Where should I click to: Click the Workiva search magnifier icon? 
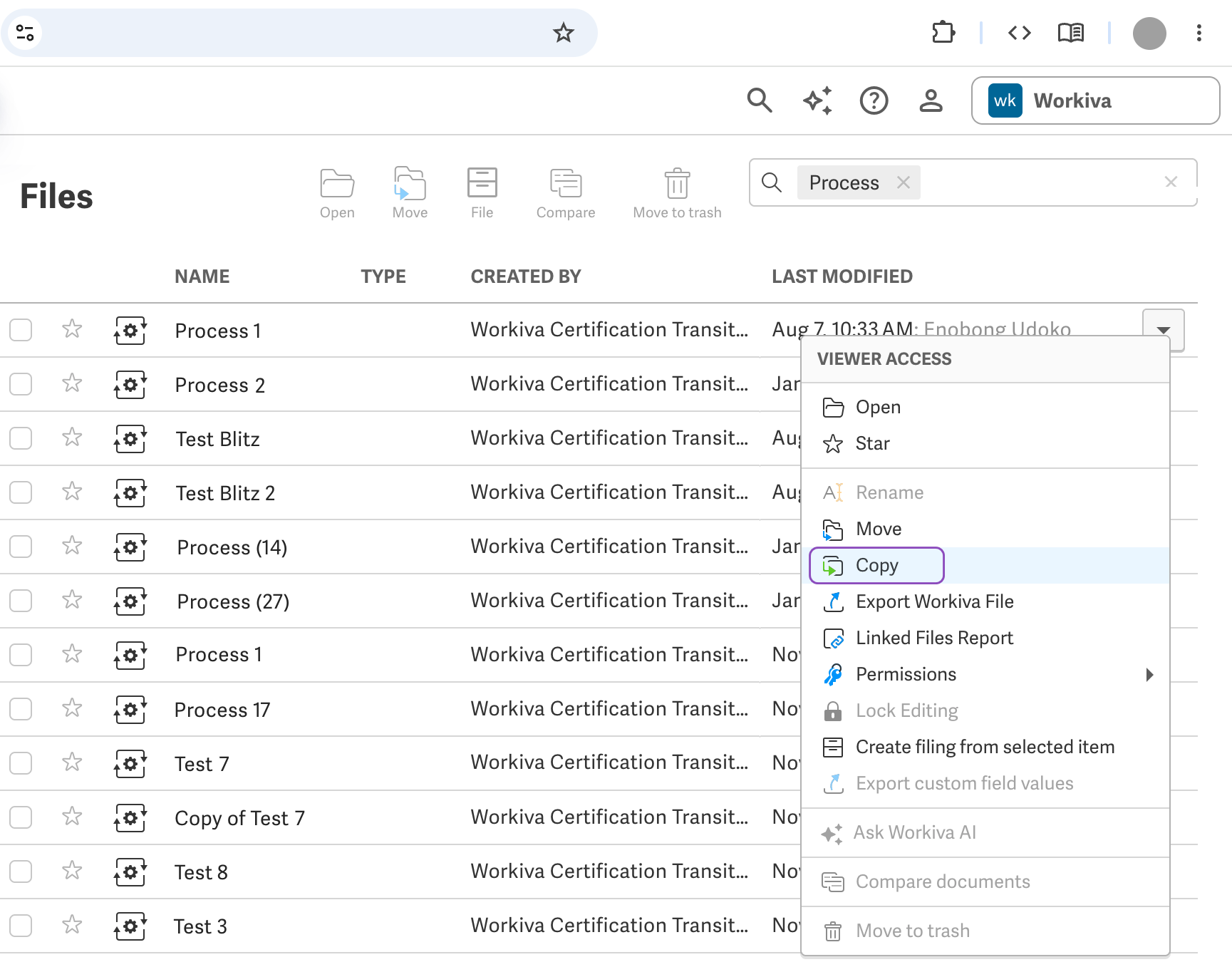pos(760,100)
